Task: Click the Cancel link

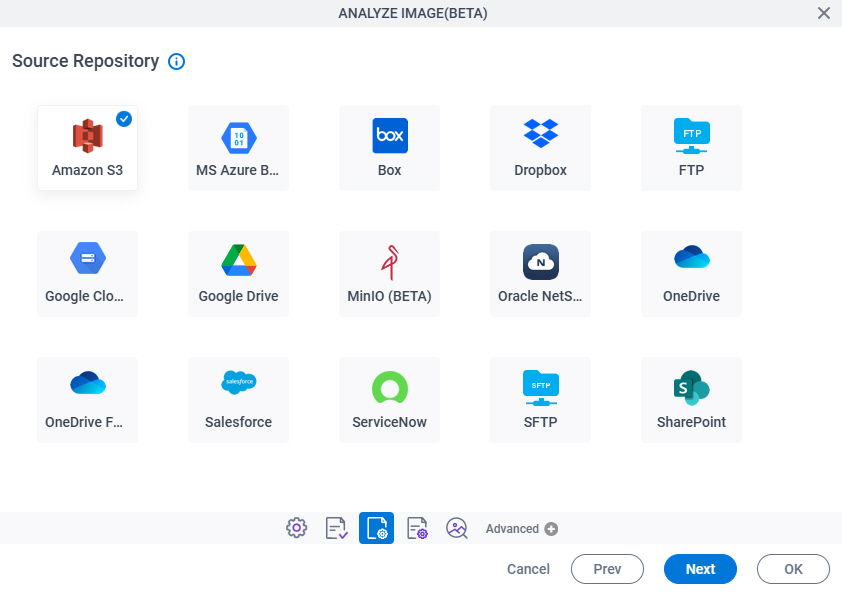Action: pyautogui.click(x=528, y=569)
